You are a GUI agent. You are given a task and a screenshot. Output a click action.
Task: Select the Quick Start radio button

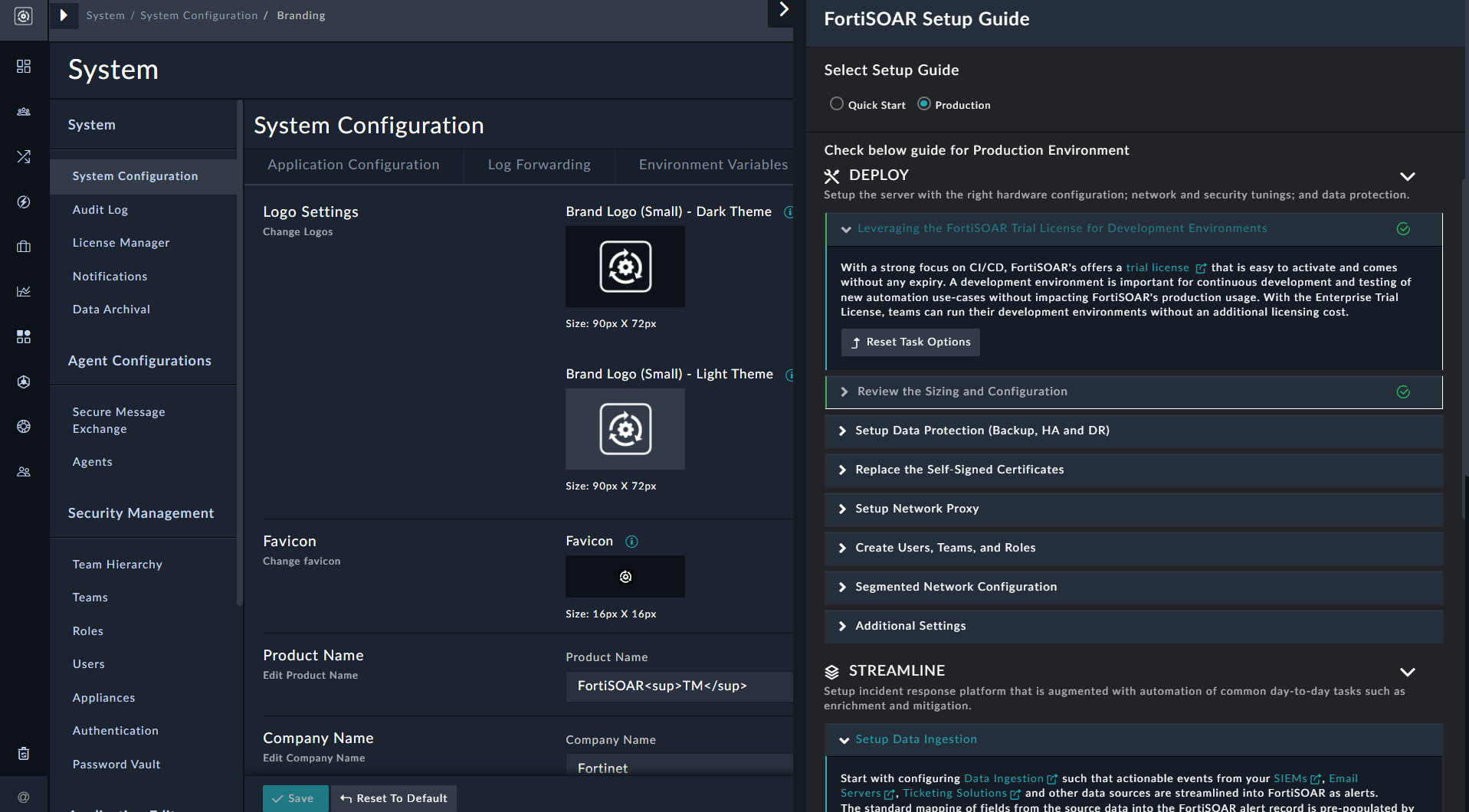coord(837,103)
